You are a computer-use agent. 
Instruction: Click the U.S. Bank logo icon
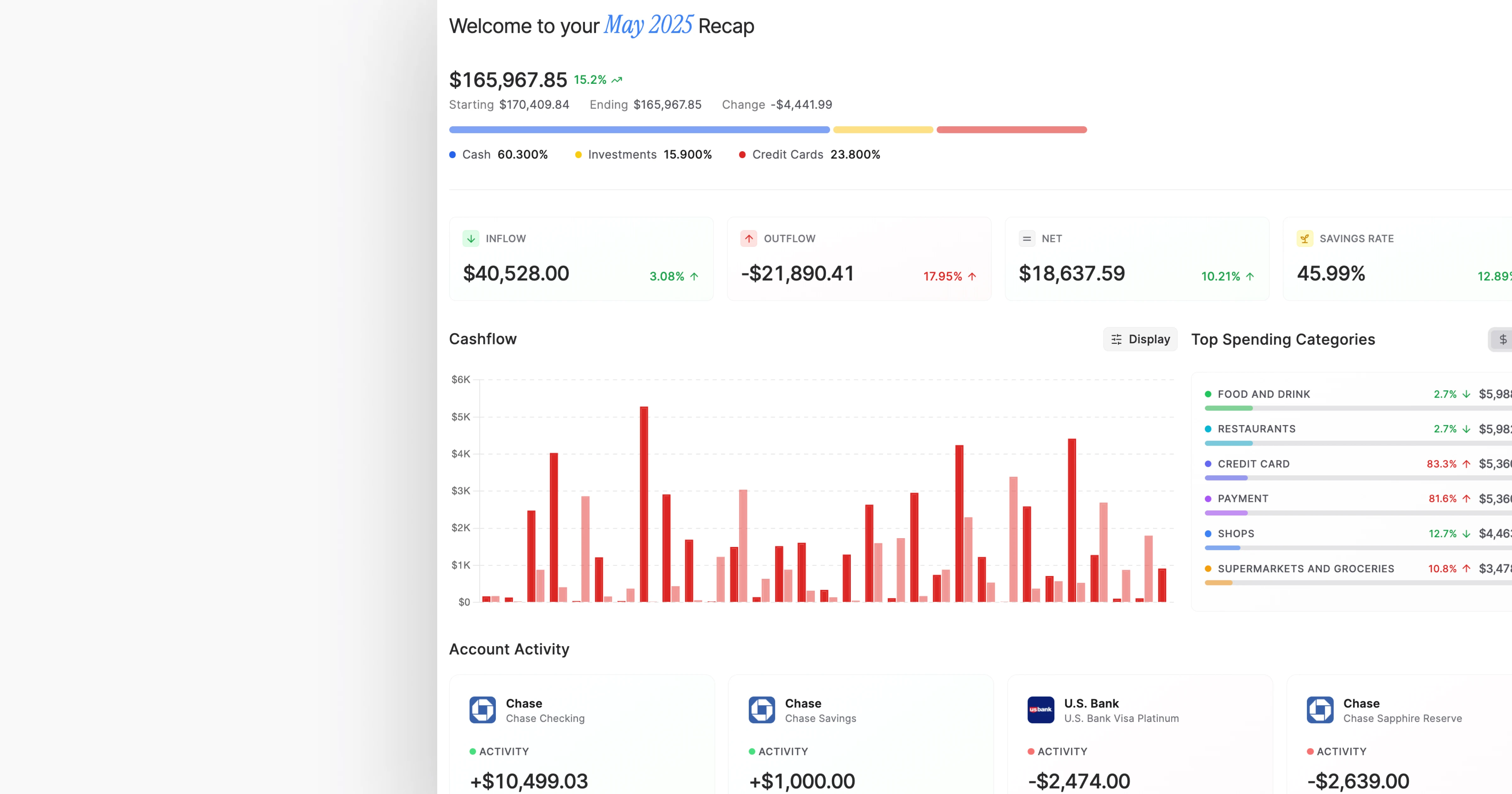click(1041, 710)
